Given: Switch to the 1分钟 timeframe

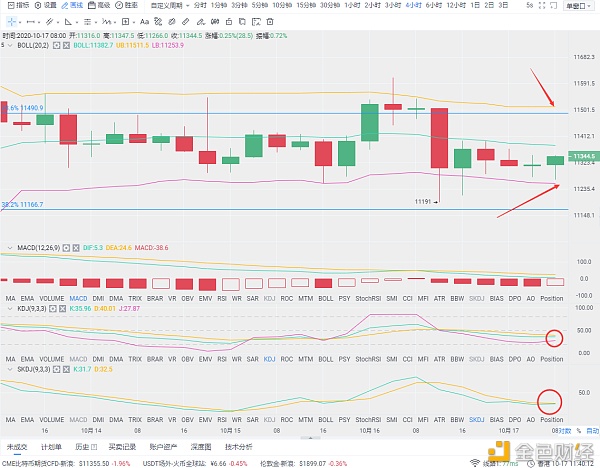Looking at the screenshot, I should point(218,5).
